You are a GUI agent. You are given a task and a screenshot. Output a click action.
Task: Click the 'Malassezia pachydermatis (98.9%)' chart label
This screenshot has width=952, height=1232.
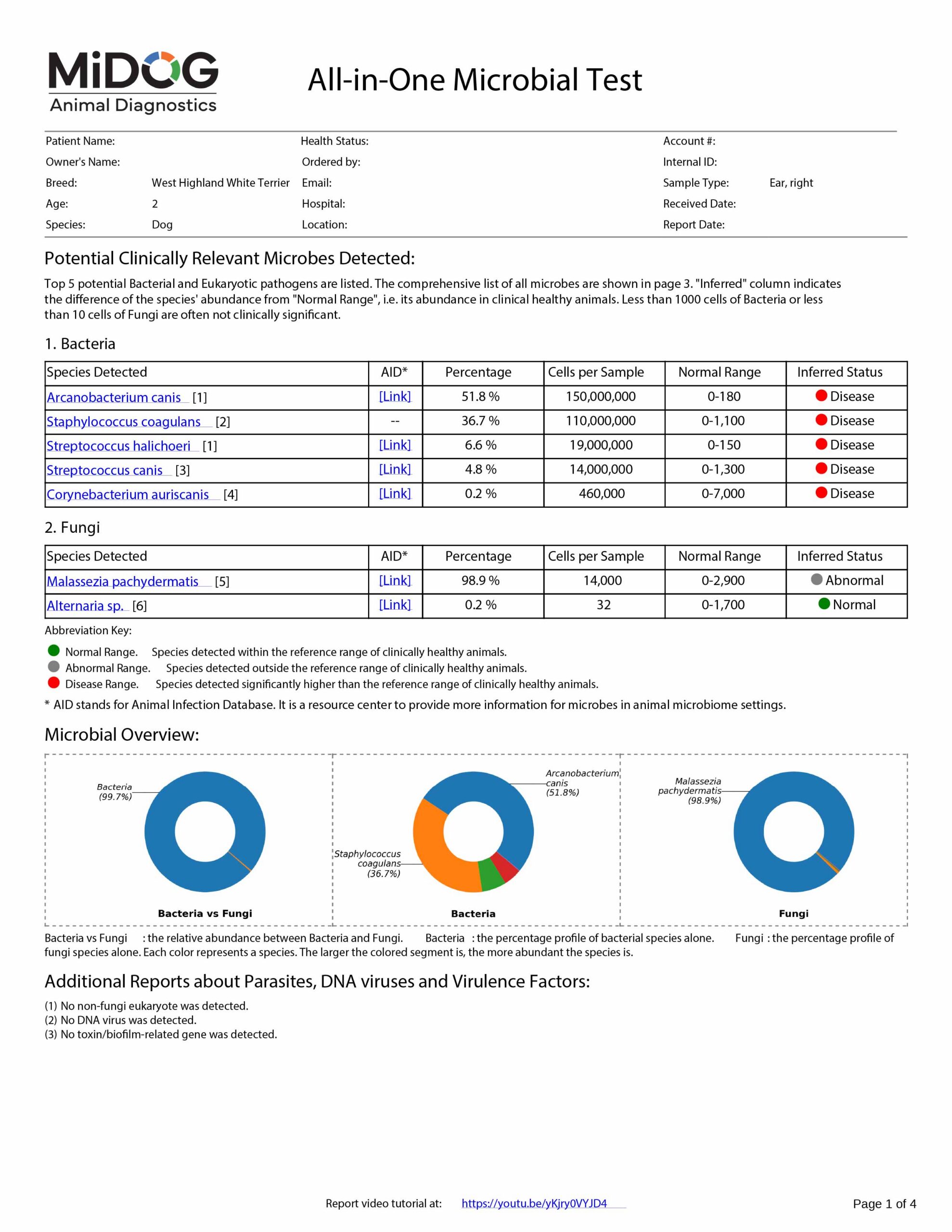[691, 791]
